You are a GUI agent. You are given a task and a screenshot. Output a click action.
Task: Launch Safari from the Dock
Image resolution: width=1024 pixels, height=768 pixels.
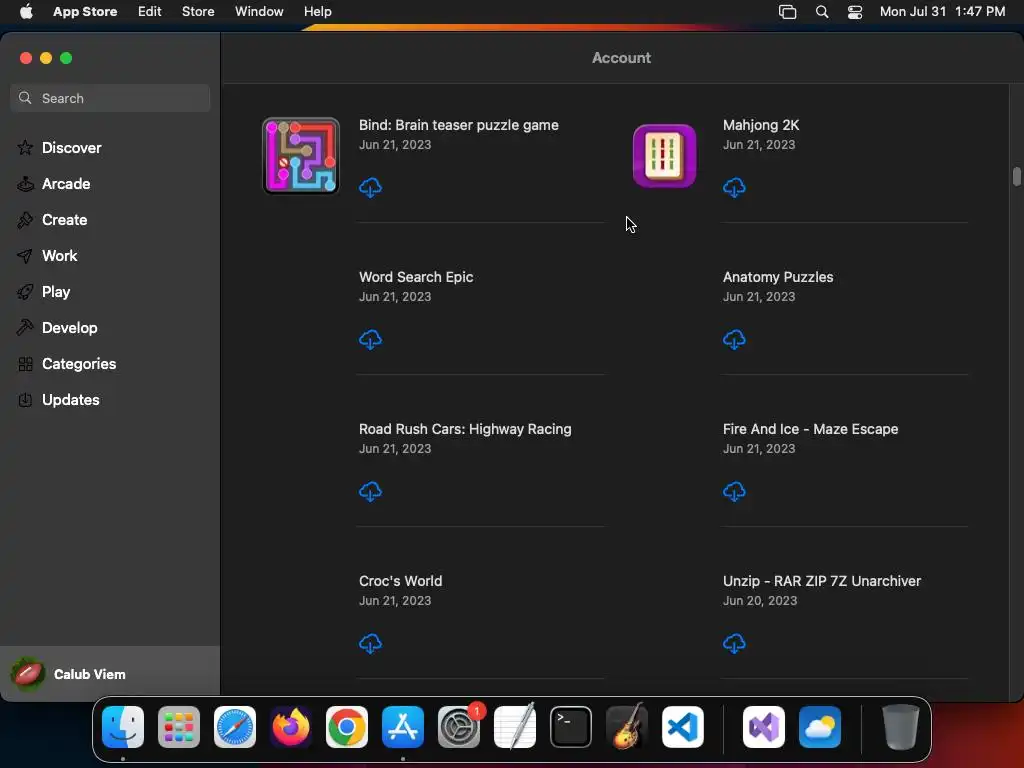[x=235, y=727]
